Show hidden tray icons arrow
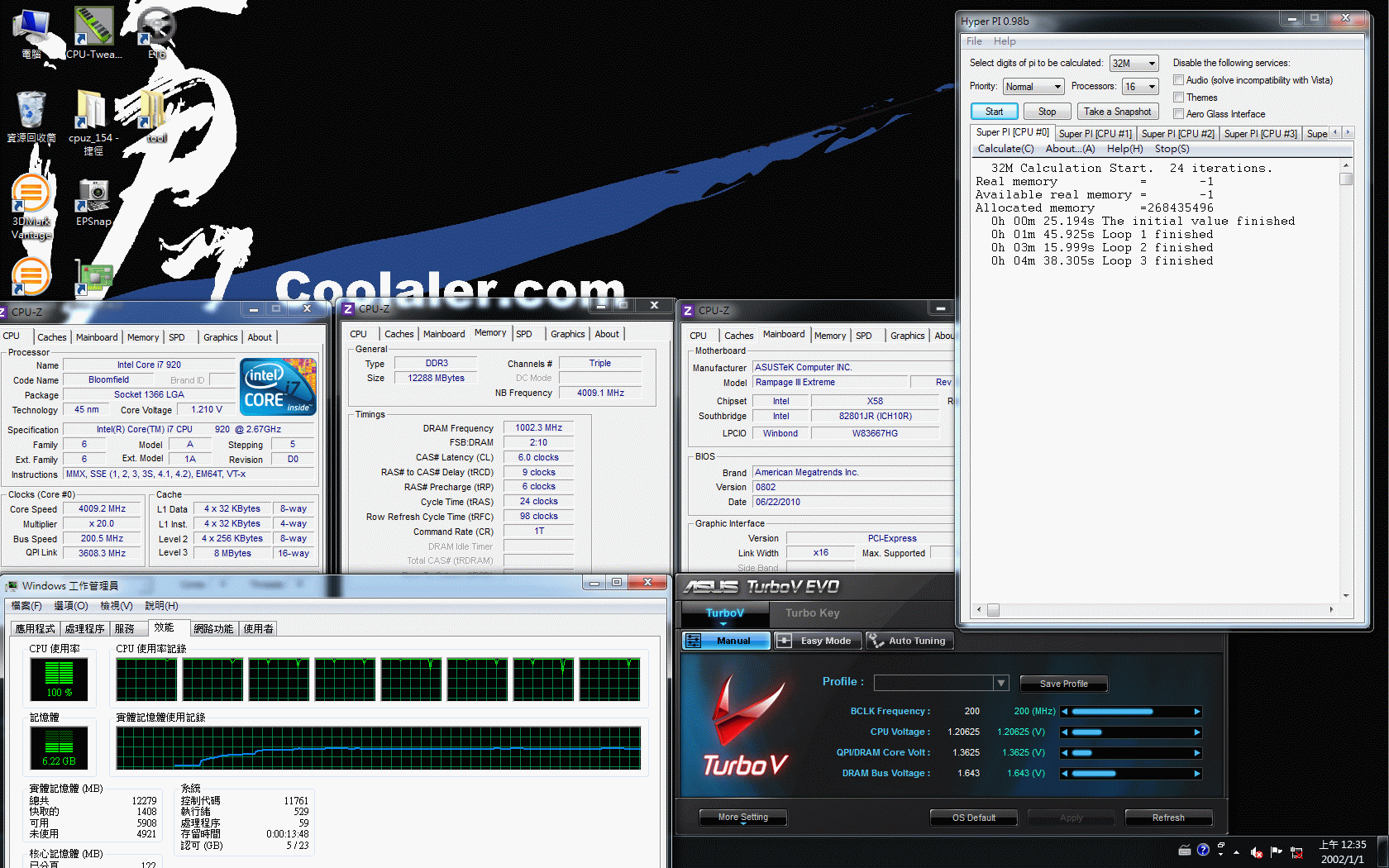 [x=1237, y=851]
